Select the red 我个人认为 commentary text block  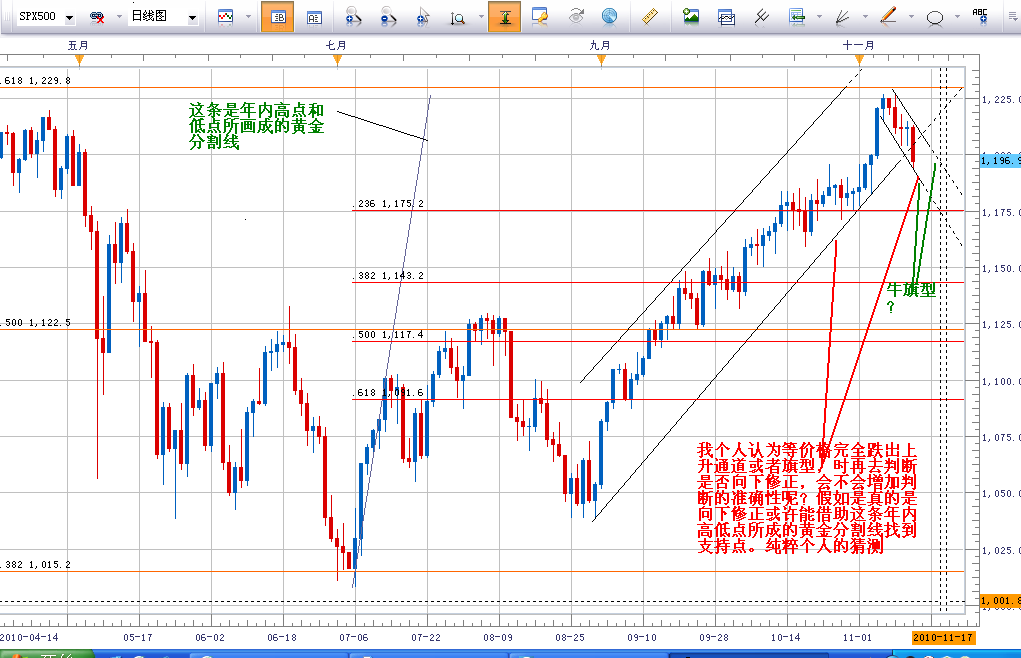tap(807, 498)
